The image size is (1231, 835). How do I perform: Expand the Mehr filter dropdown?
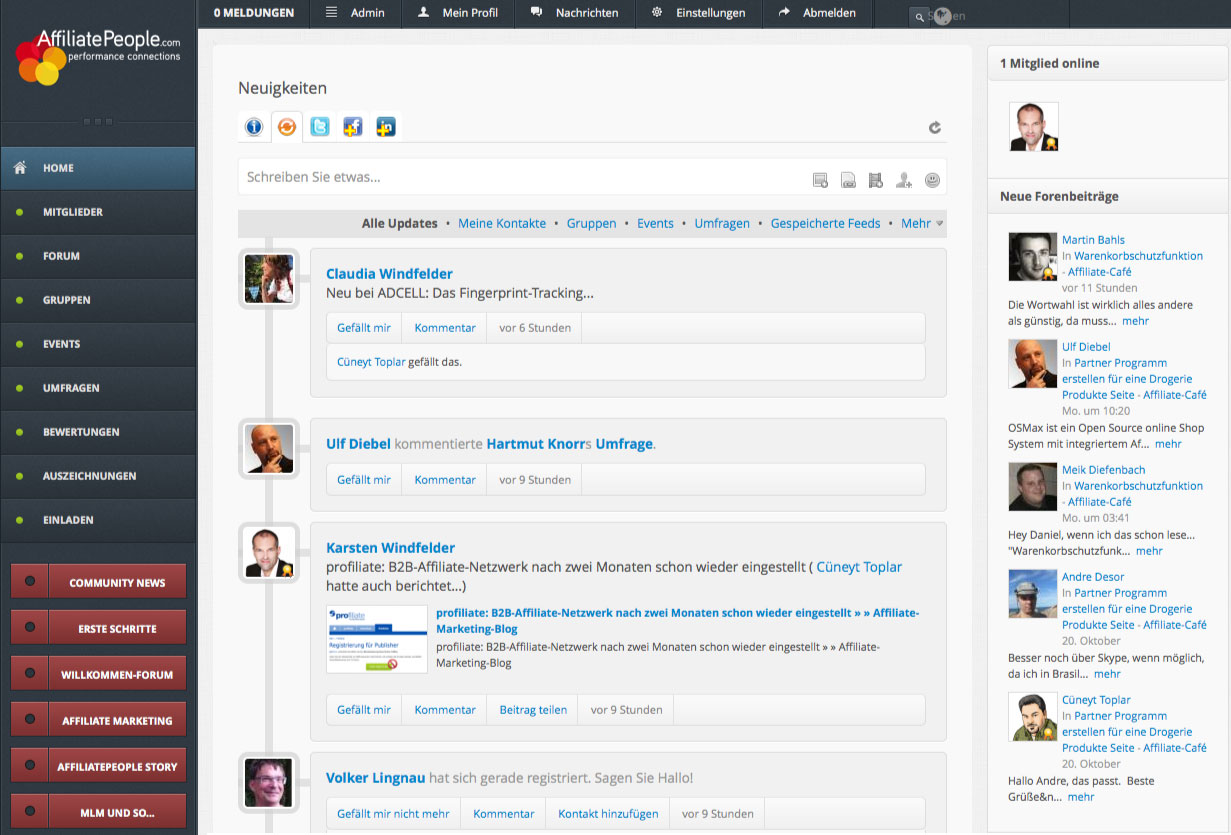pyautogui.click(x=921, y=224)
